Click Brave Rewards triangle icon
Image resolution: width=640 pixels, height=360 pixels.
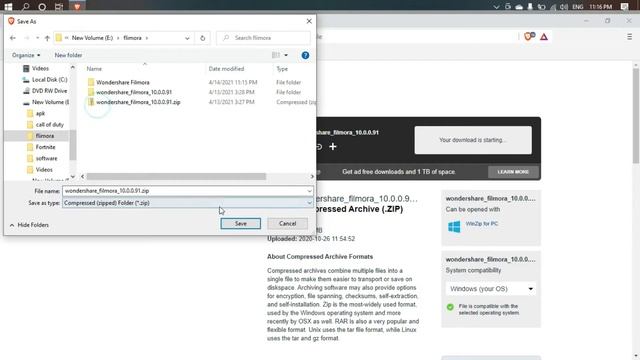[x=544, y=37]
